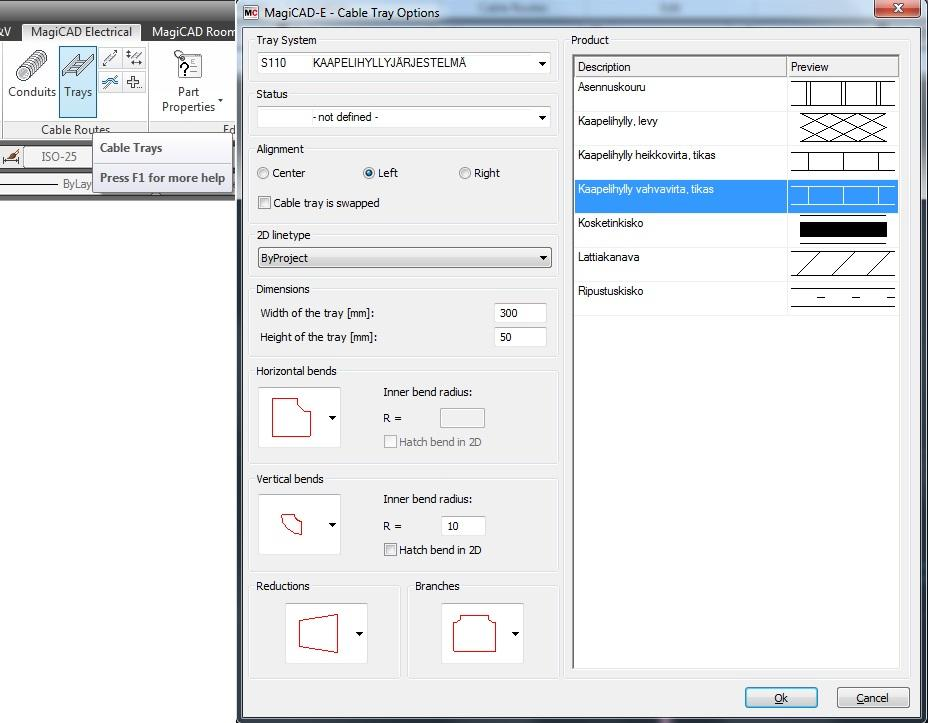Select 'Kaapelihylly heikkovirta, tikas' row
Image resolution: width=928 pixels, height=723 pixels.
click(736, 162)
